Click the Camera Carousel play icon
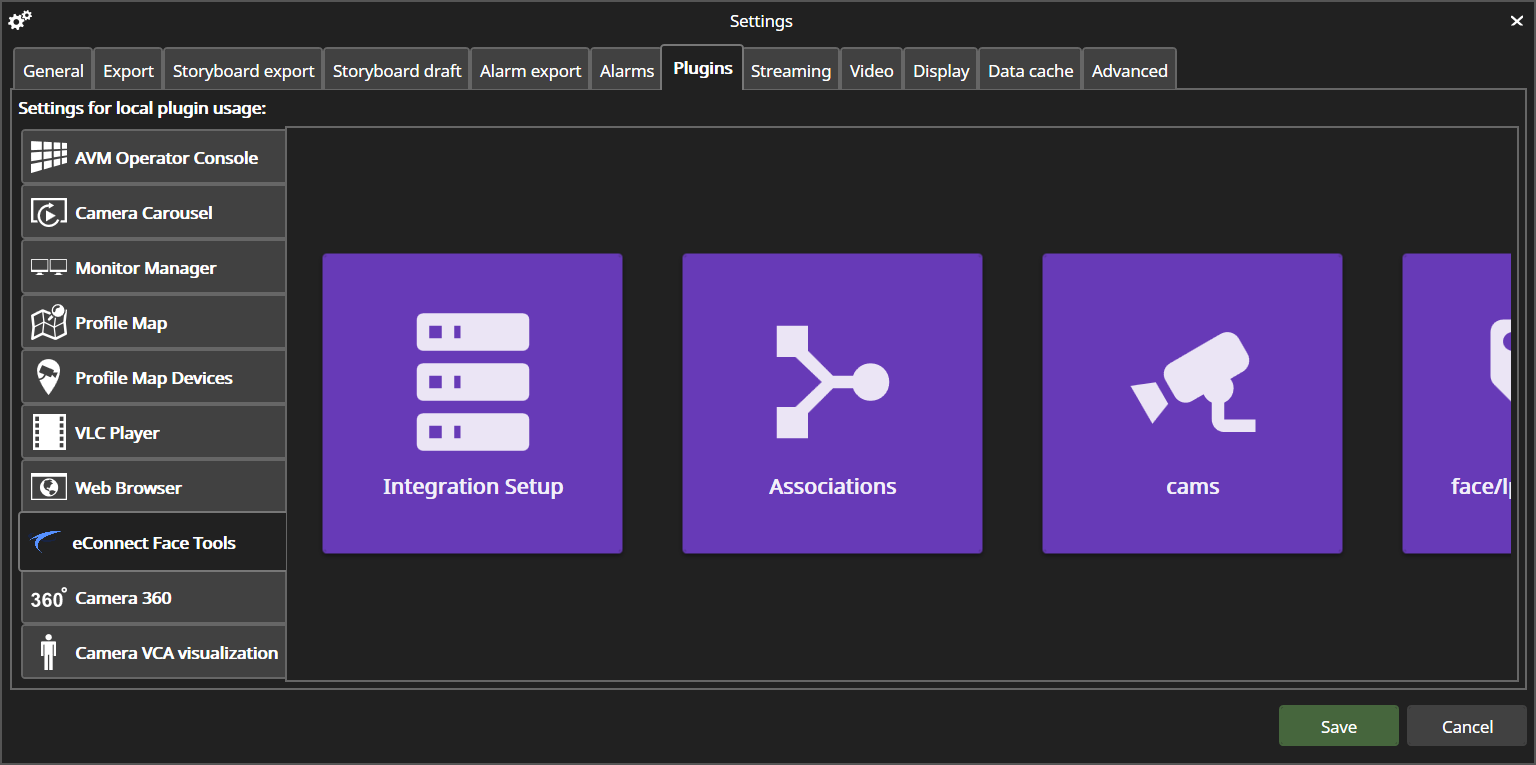This screenshot has height=765, width=1536. pyautogui.click(x=48, y=212)
